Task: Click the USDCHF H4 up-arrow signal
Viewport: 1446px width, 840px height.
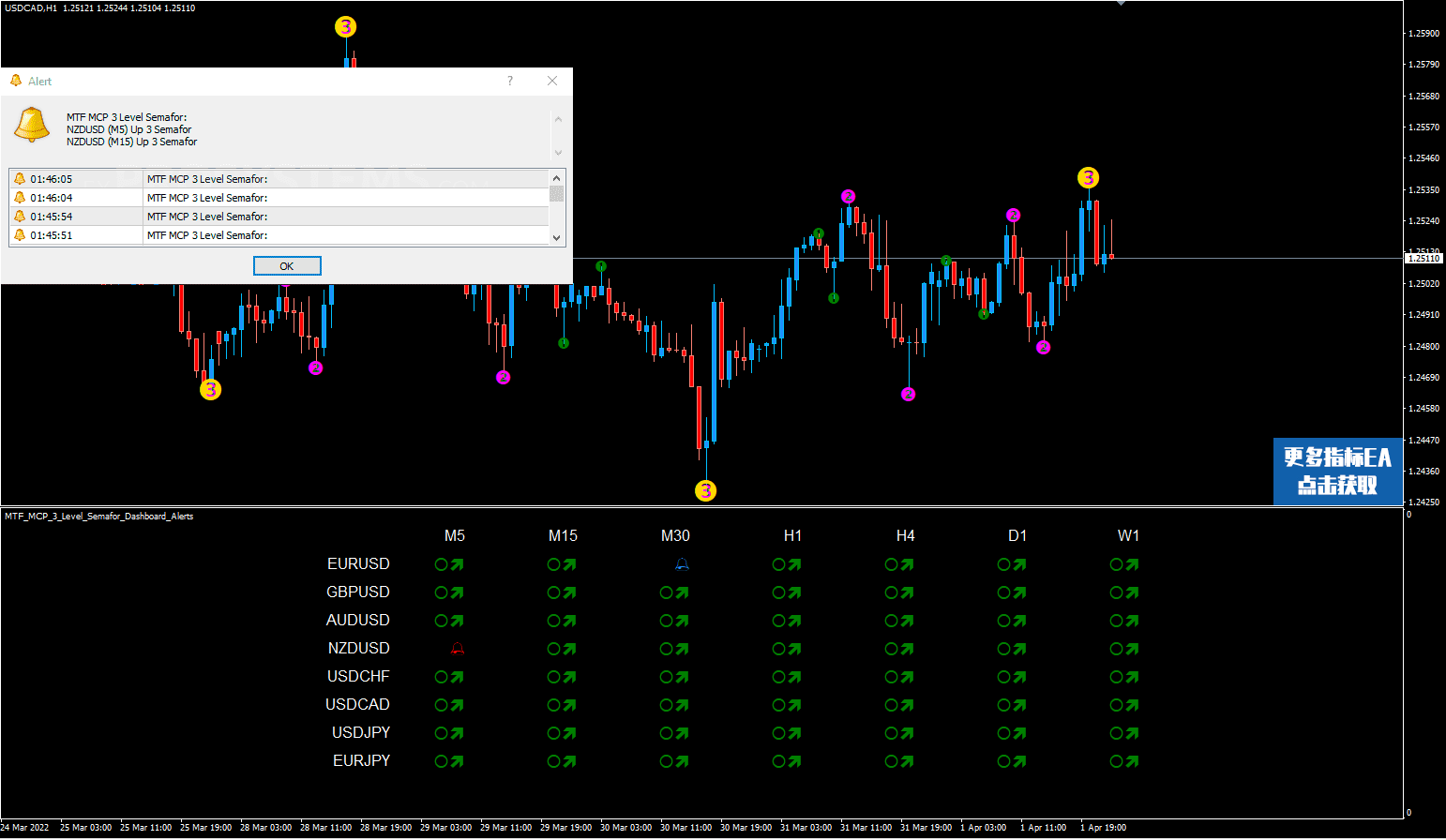Action: tap(899, 677)
